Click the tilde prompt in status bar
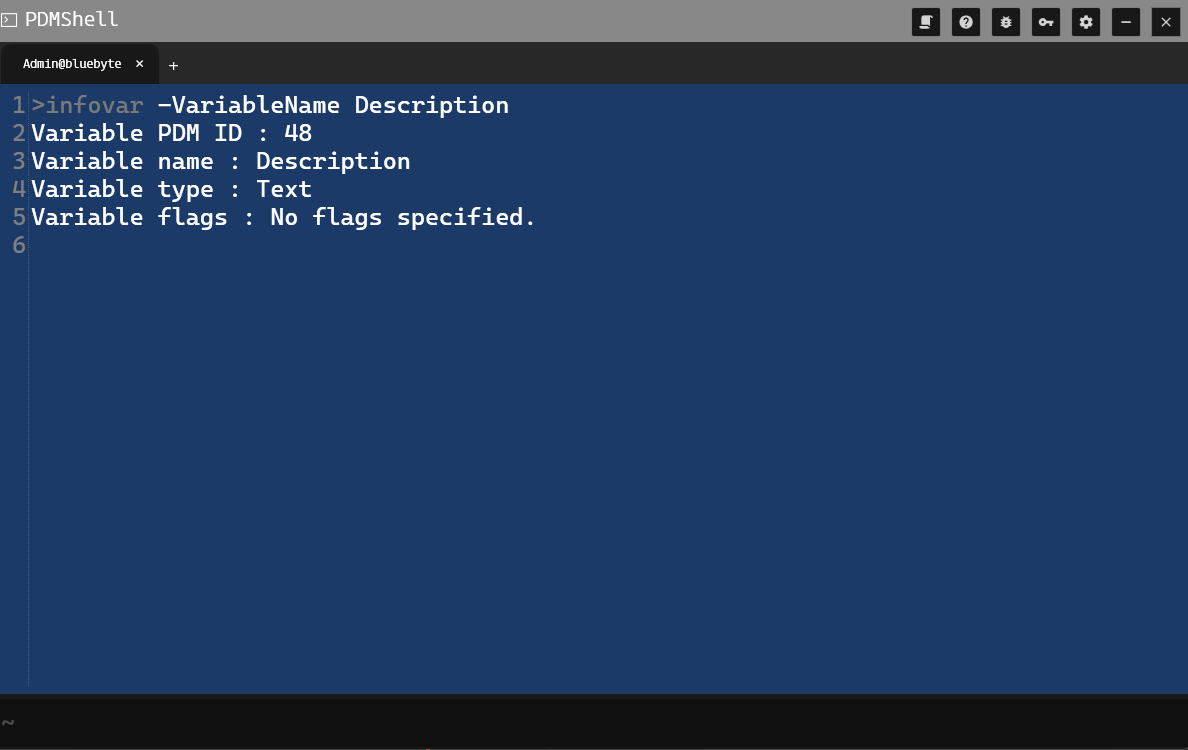This screenshot has width=1188, height=750. pyautogui.click(x=8, y=721)
